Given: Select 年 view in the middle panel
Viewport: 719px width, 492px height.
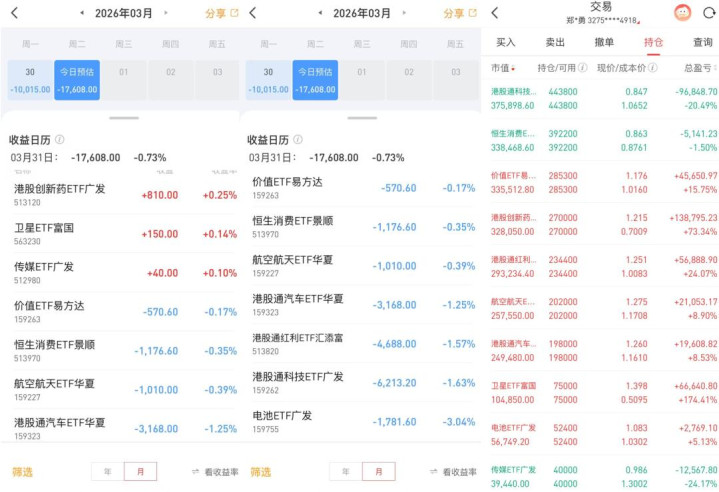Looking at the screenshot, I should 346,471.
